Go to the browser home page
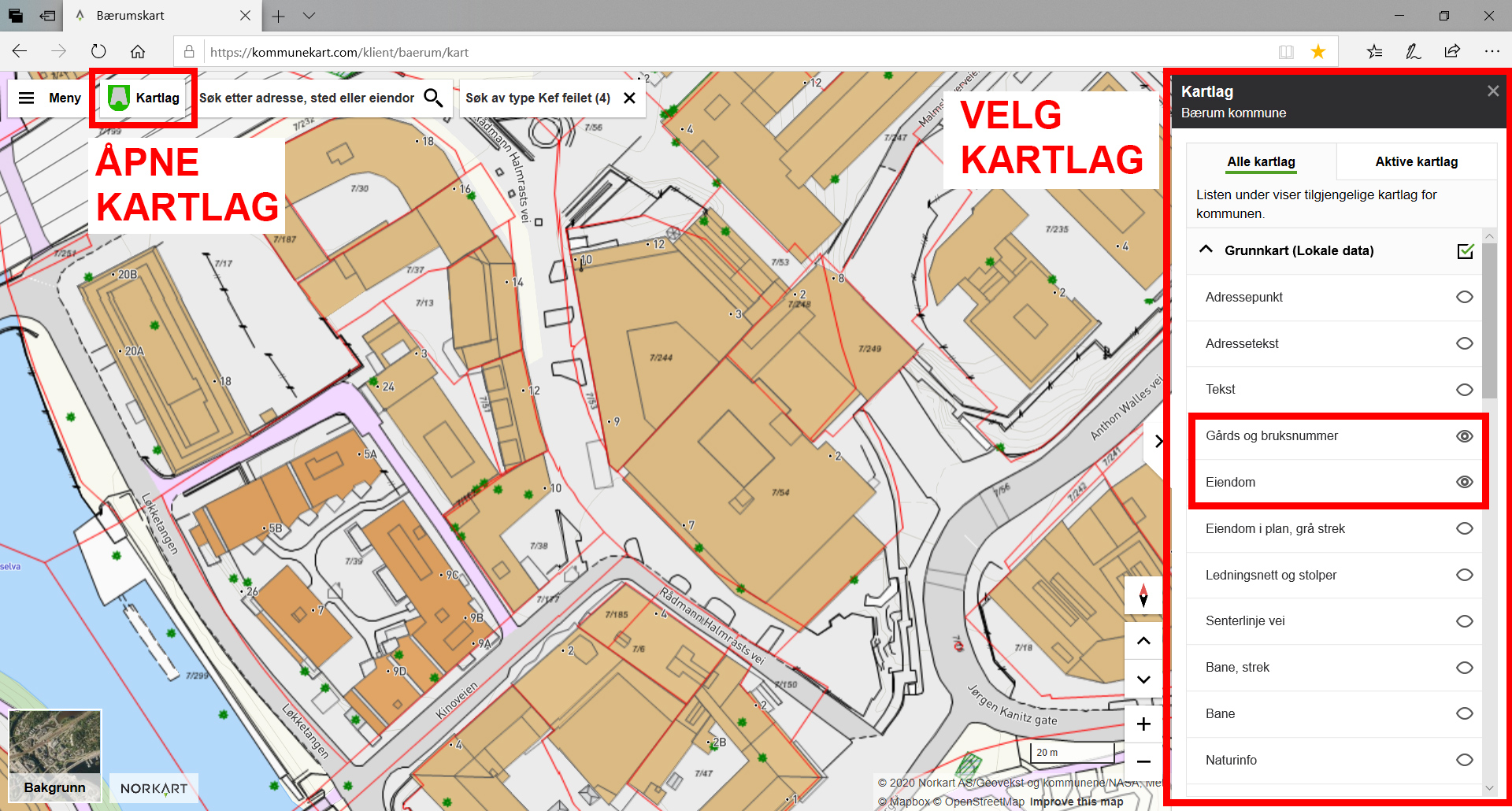Screen dimensions: 1512x811 [138, 52]
